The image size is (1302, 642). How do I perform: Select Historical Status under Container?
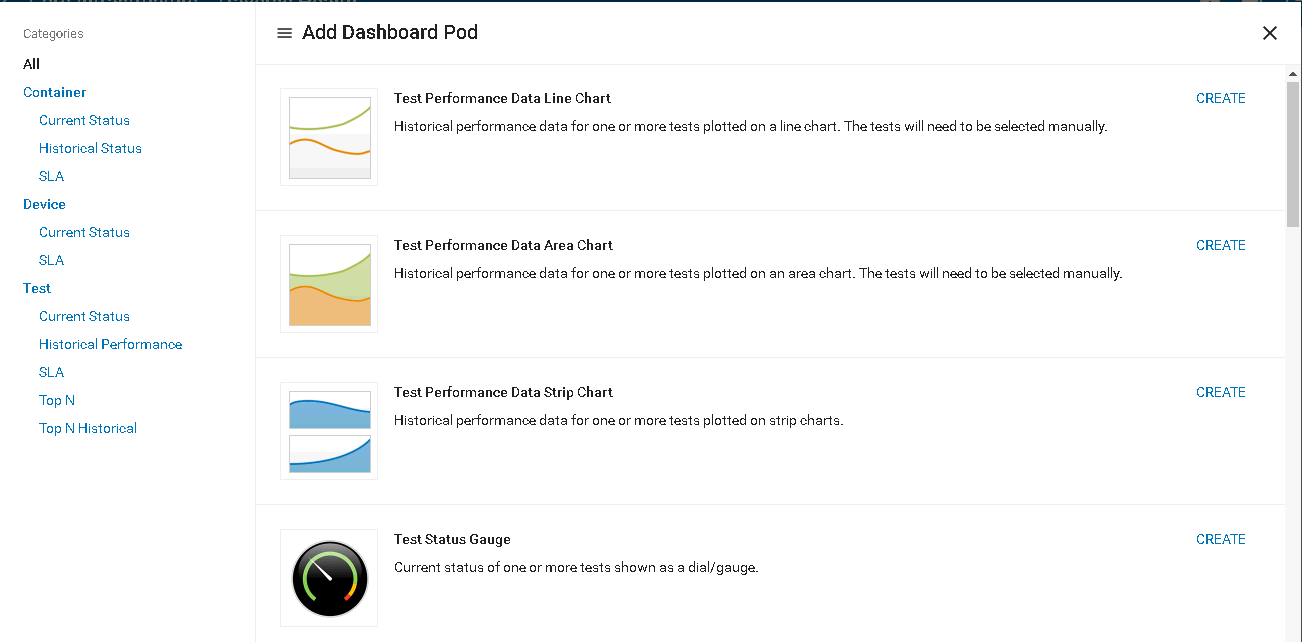90,148
